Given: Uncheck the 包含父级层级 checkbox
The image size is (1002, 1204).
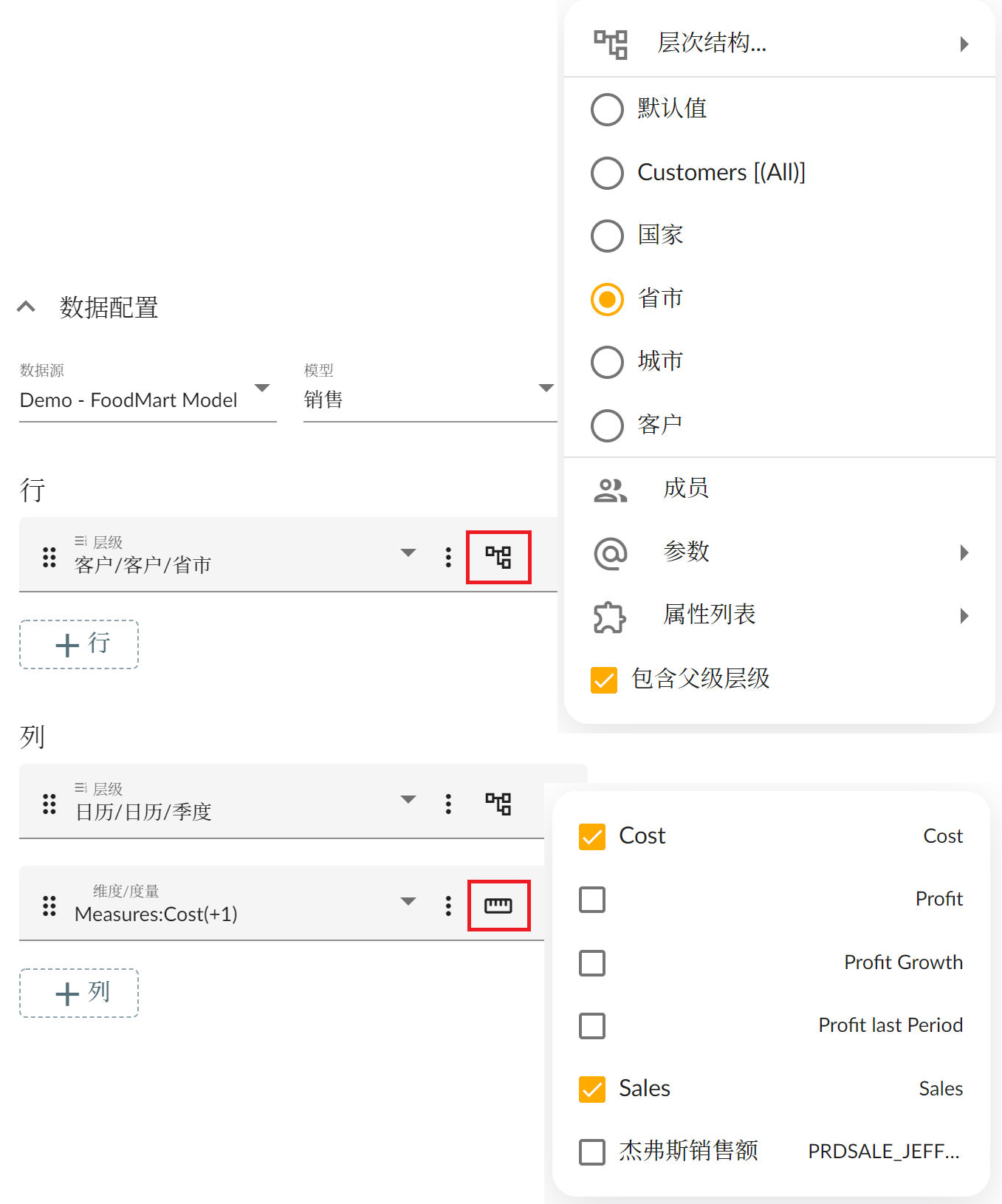Looking at the screenshot, I should point(604,680).
